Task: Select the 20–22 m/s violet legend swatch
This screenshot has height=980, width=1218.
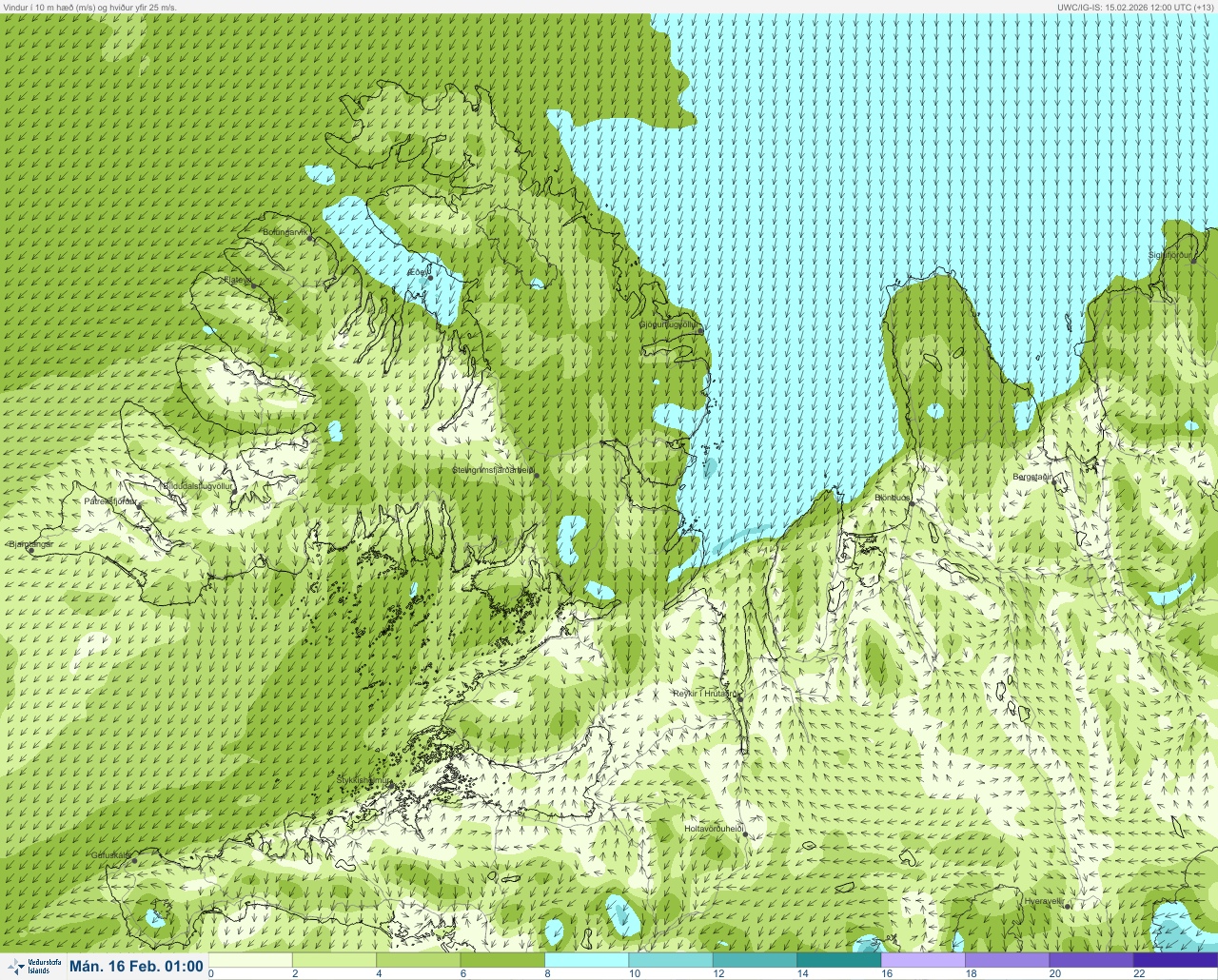Action: 1090,960
